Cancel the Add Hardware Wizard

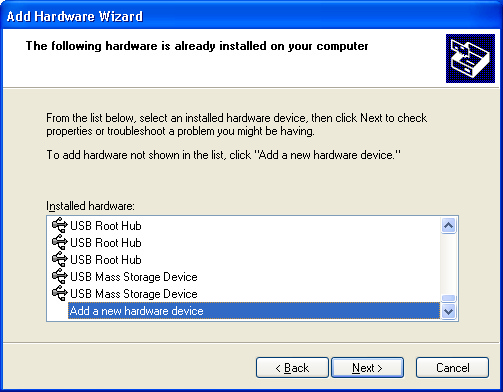tap(452, 368)
